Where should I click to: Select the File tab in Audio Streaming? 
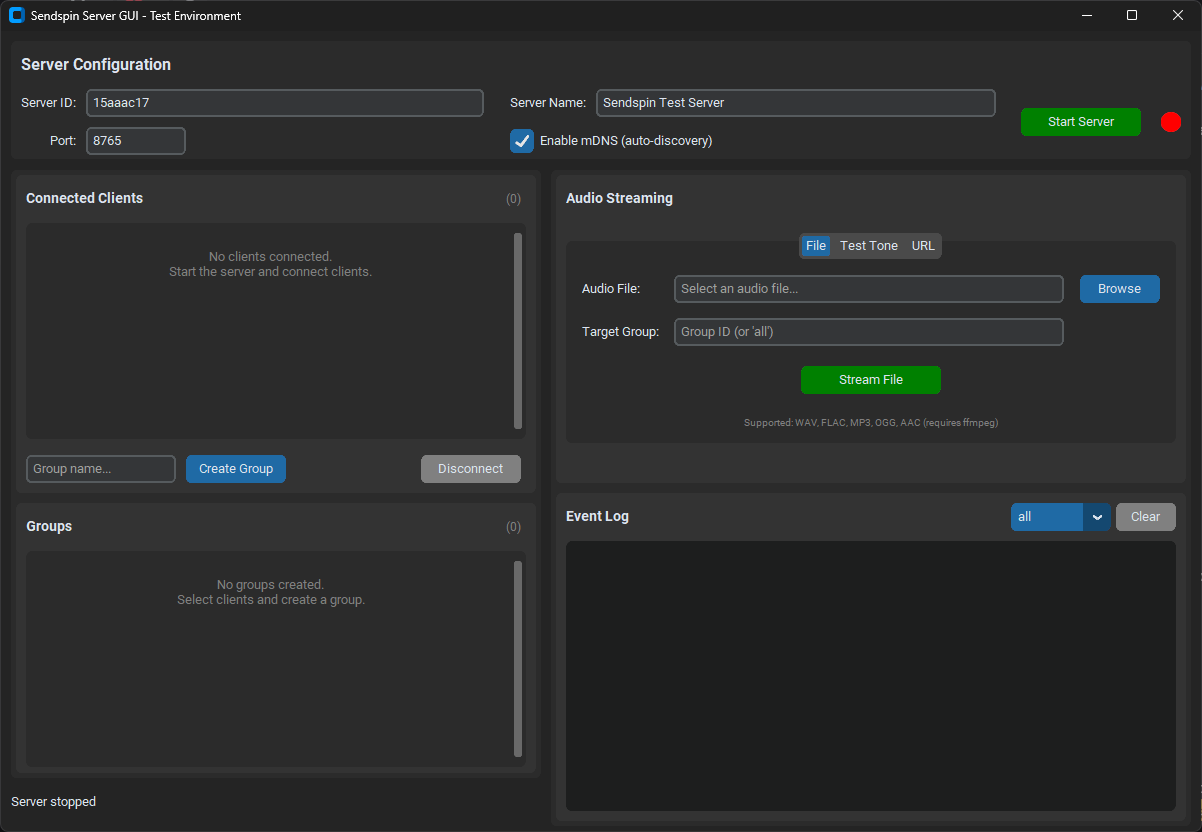coord(816,246)
